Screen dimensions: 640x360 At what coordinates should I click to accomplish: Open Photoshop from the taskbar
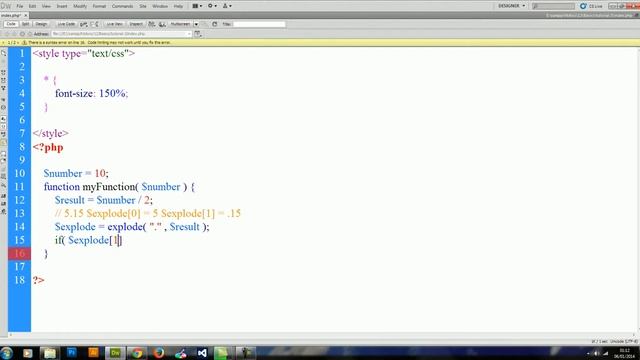(71, 353)
